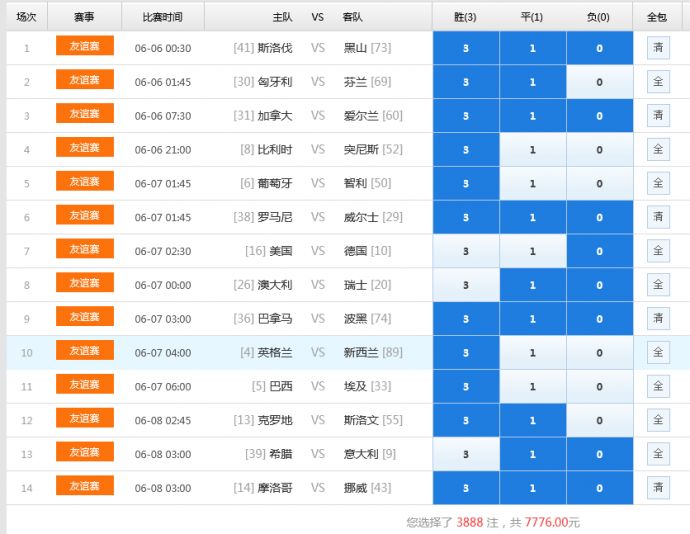Click home team 比利时 [8]
This screenshot has height=534, width=690.
[266, 150]
